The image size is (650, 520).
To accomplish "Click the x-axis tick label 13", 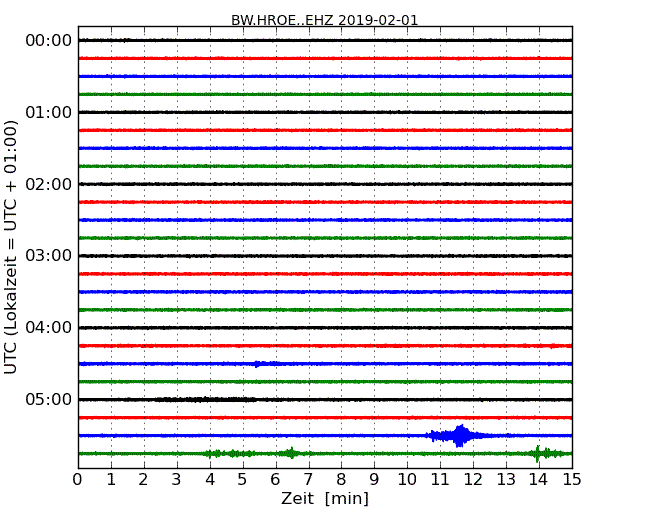I will click(x=506, y=480).
